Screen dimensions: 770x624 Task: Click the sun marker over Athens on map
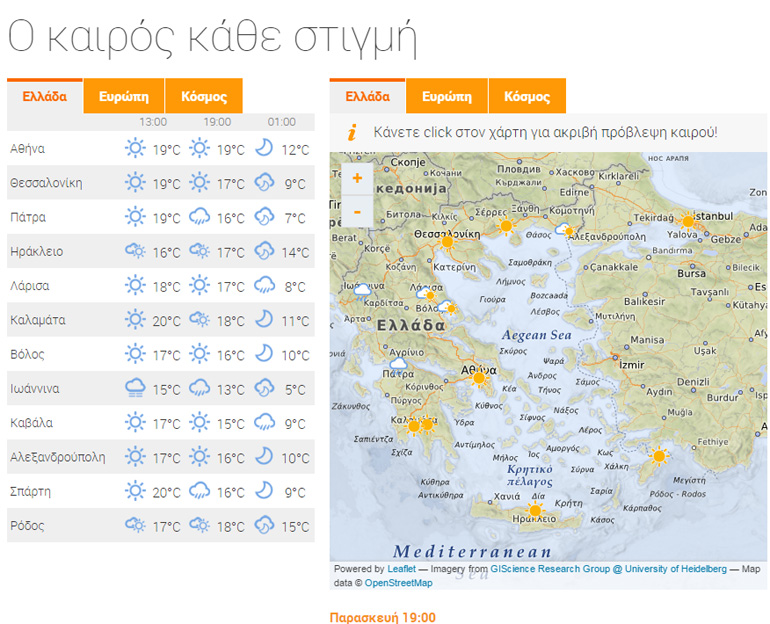[x=479, y=377]
